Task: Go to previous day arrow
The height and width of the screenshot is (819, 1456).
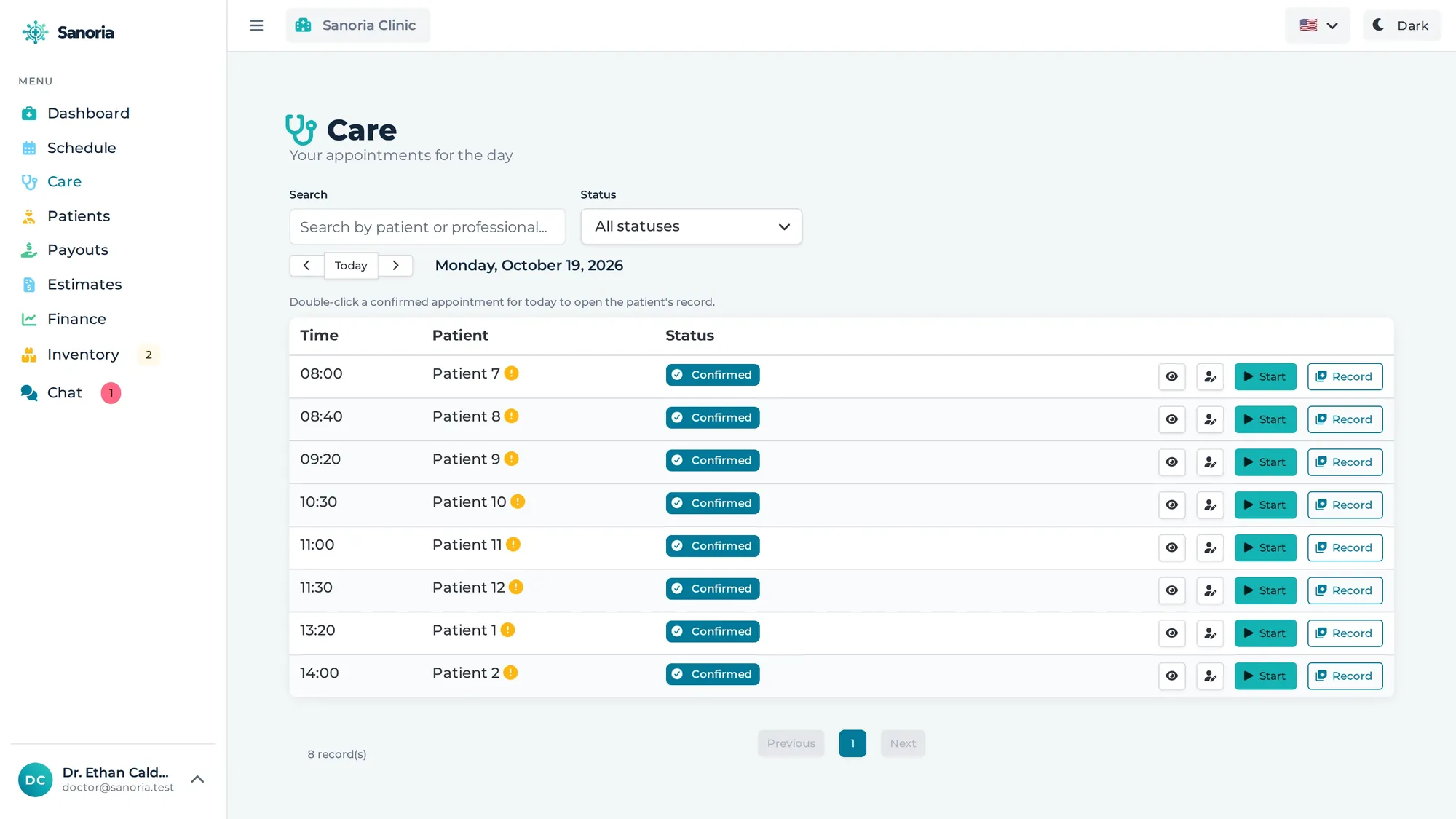Action: (306, 266)
